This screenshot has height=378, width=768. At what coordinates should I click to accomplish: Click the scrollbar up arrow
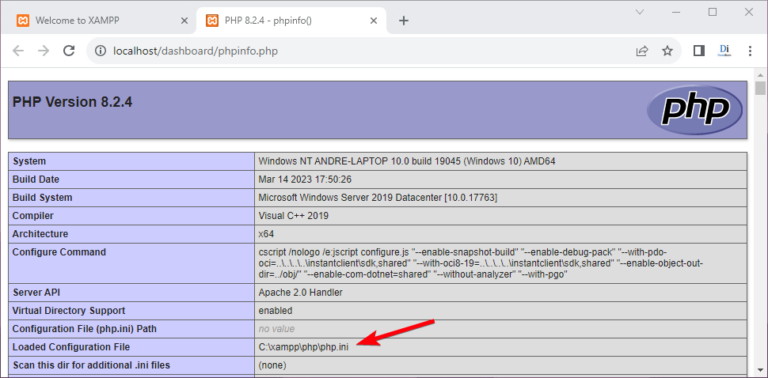[x=760, y=75]
